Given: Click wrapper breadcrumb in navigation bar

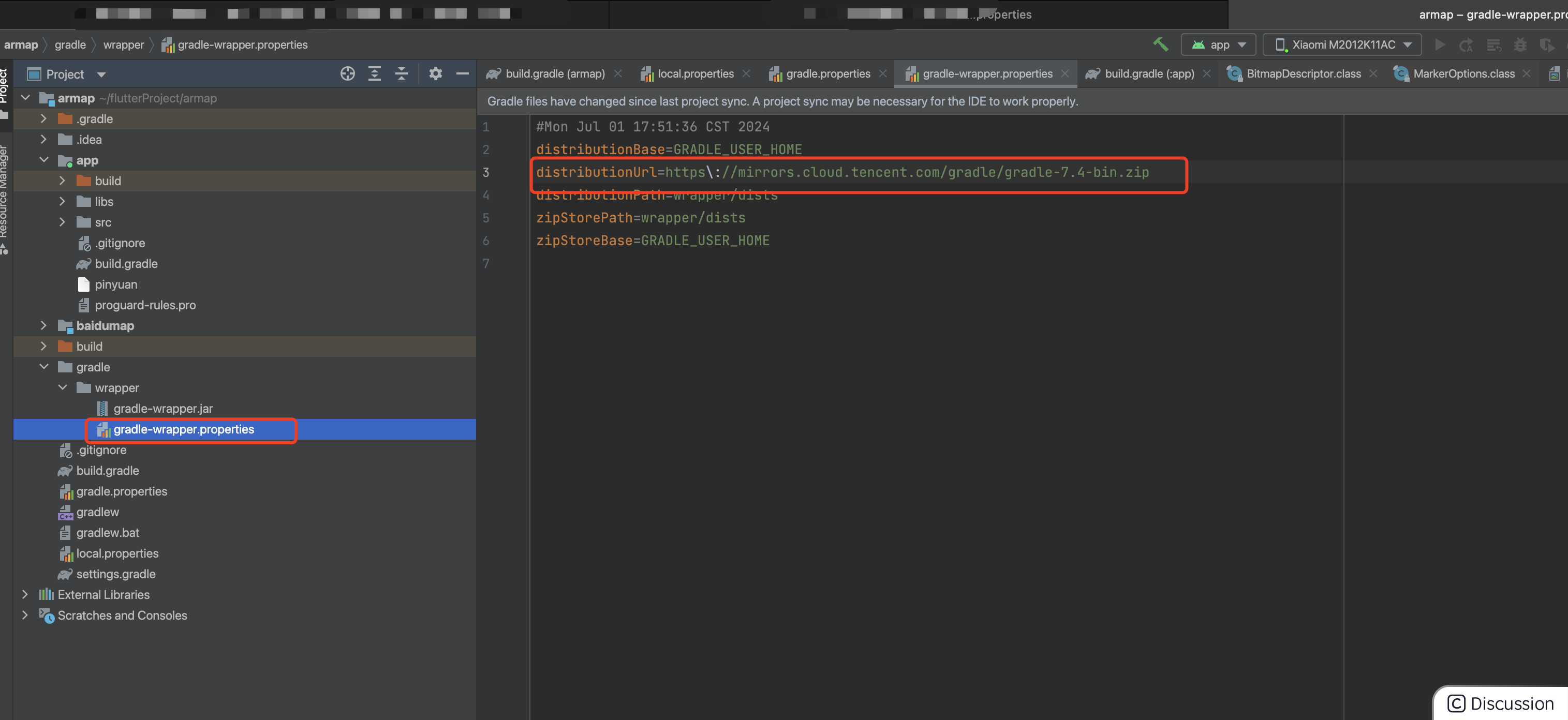Looking at the screenshot, I should (x=124, y=44).
